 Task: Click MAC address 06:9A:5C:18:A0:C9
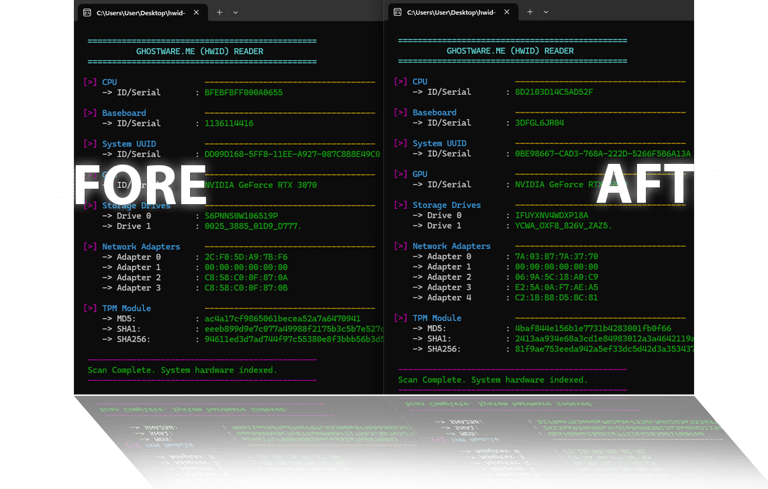[x=556, y=277]
